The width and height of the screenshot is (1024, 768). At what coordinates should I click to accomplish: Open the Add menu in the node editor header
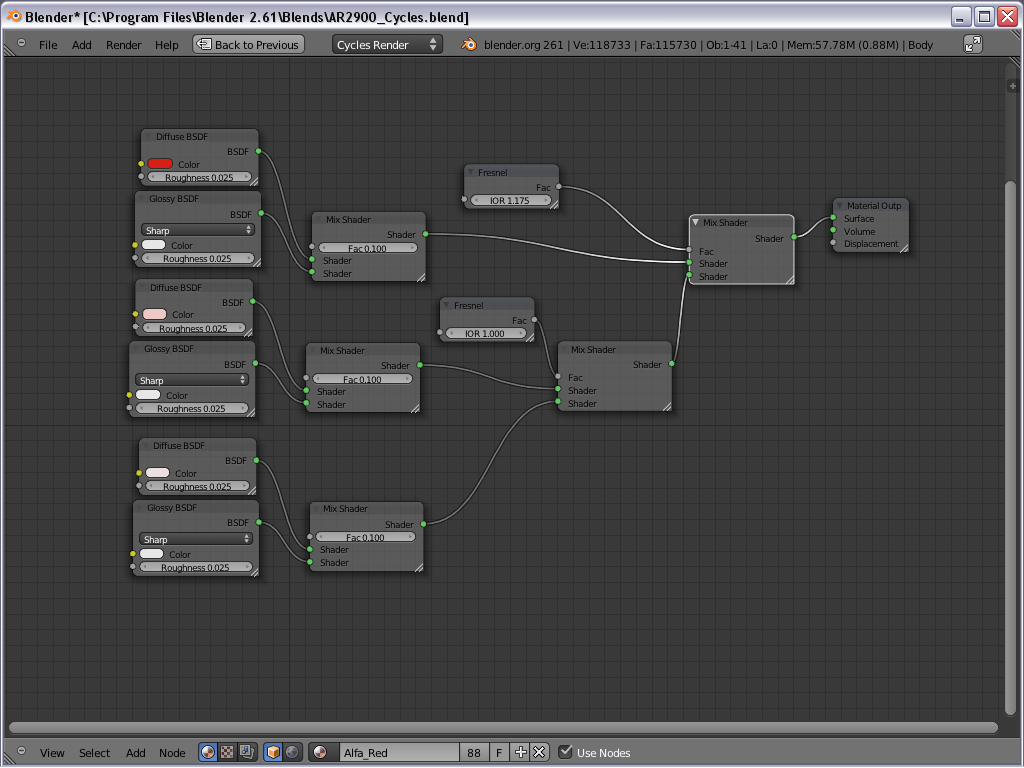tap(136, 752)
